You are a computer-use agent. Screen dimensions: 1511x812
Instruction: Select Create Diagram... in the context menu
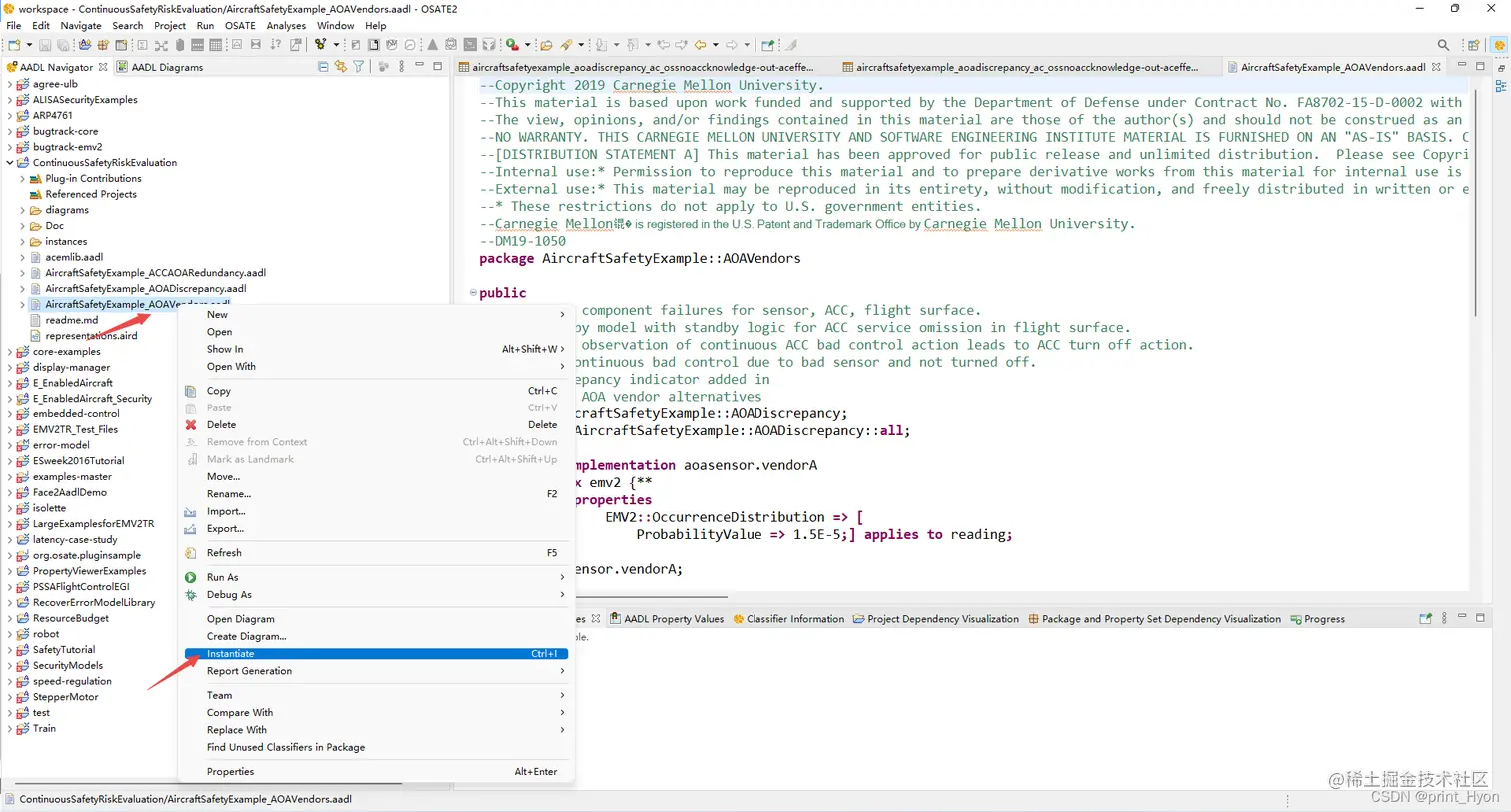coord(376,637)
